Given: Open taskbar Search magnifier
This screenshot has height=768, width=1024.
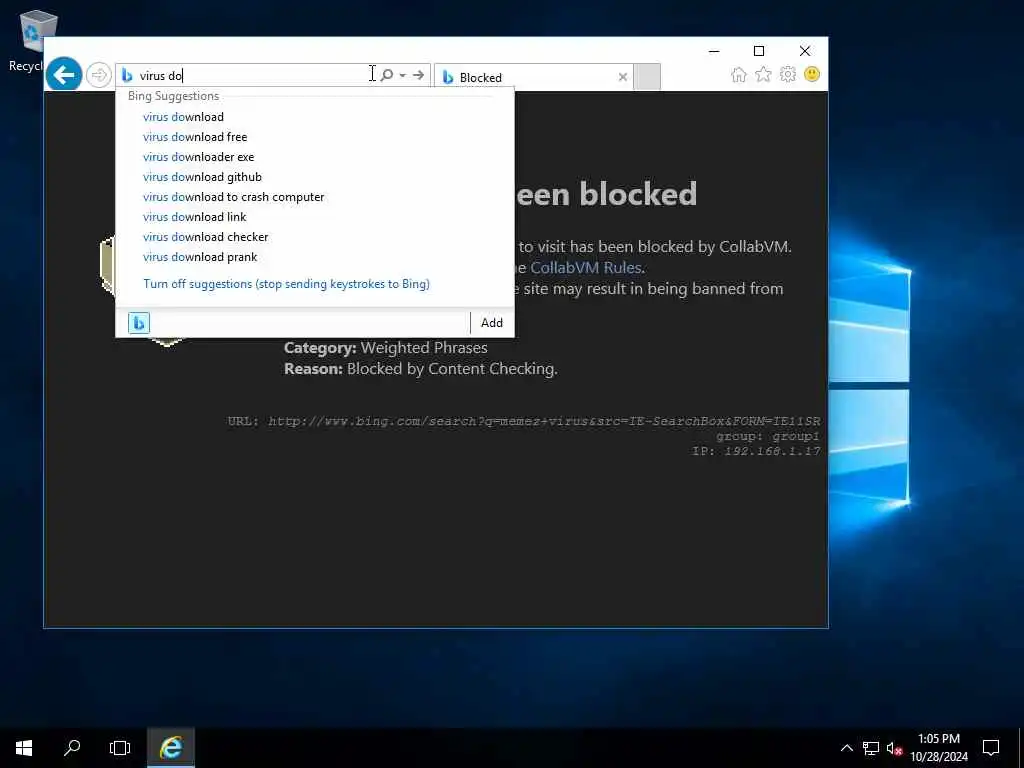Looking at the screenshot, I should coord(72,748).
